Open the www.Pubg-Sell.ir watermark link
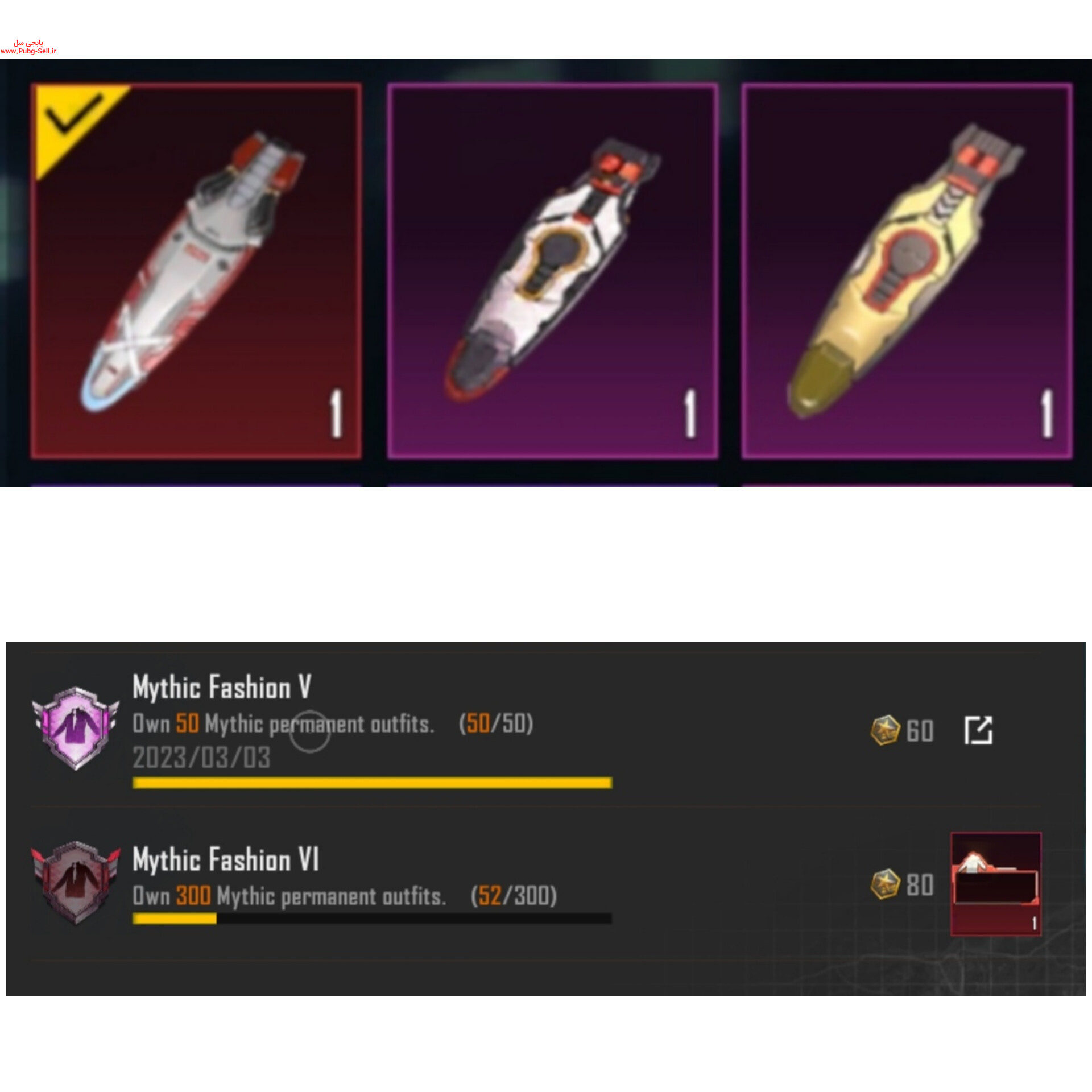 [x=28, y=51]
